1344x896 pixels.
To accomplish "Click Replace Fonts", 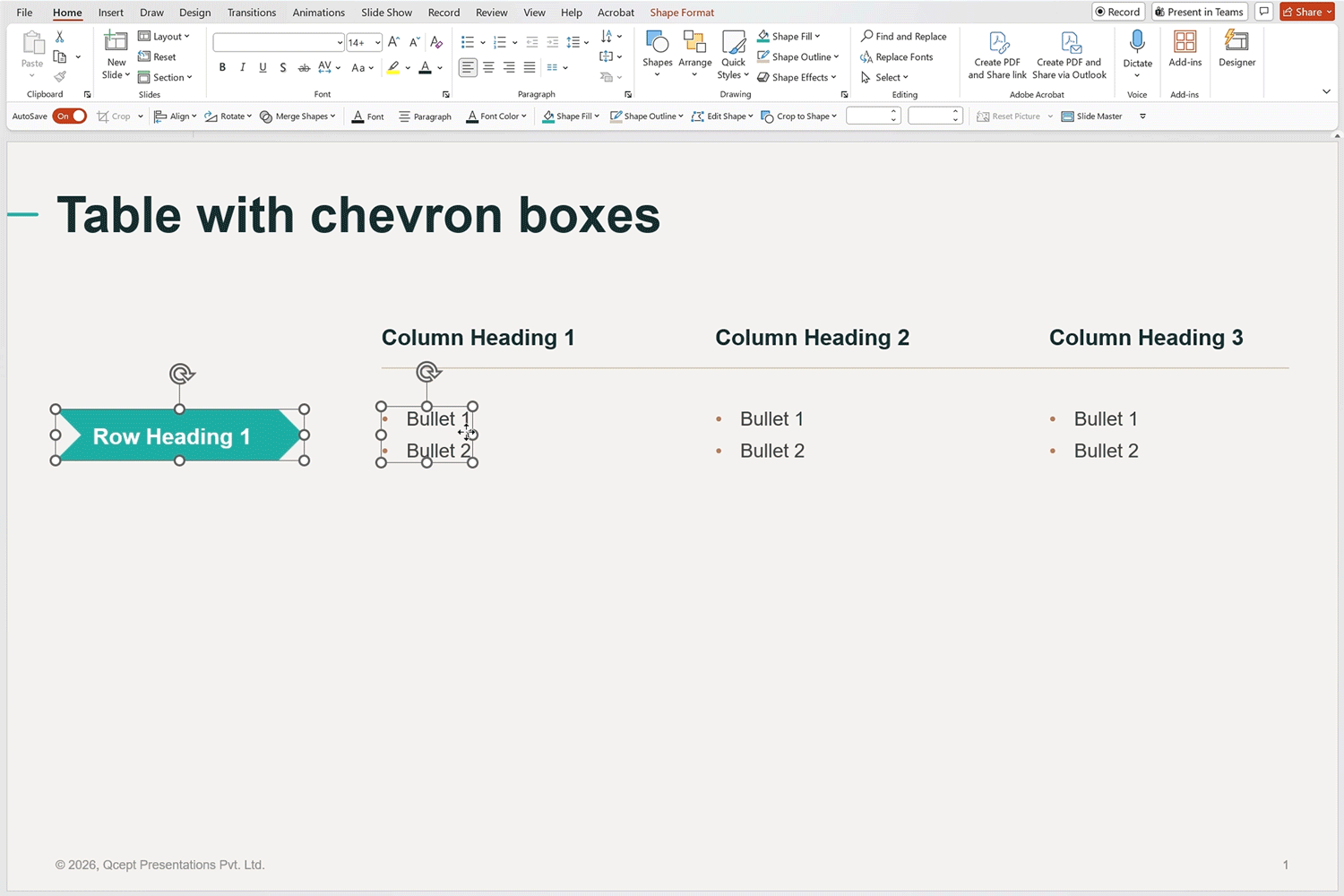I will pyautogui.click(x=896, y=56).
